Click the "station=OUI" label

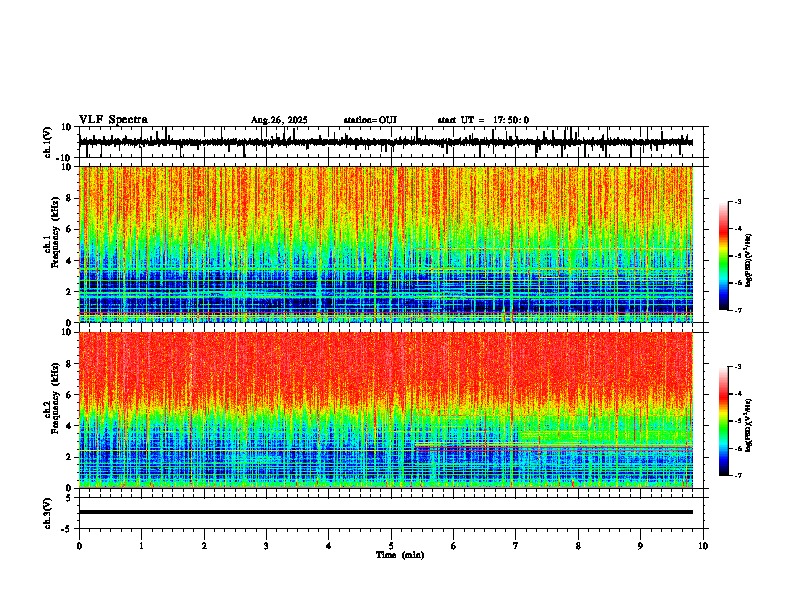[x=370, y=120]
